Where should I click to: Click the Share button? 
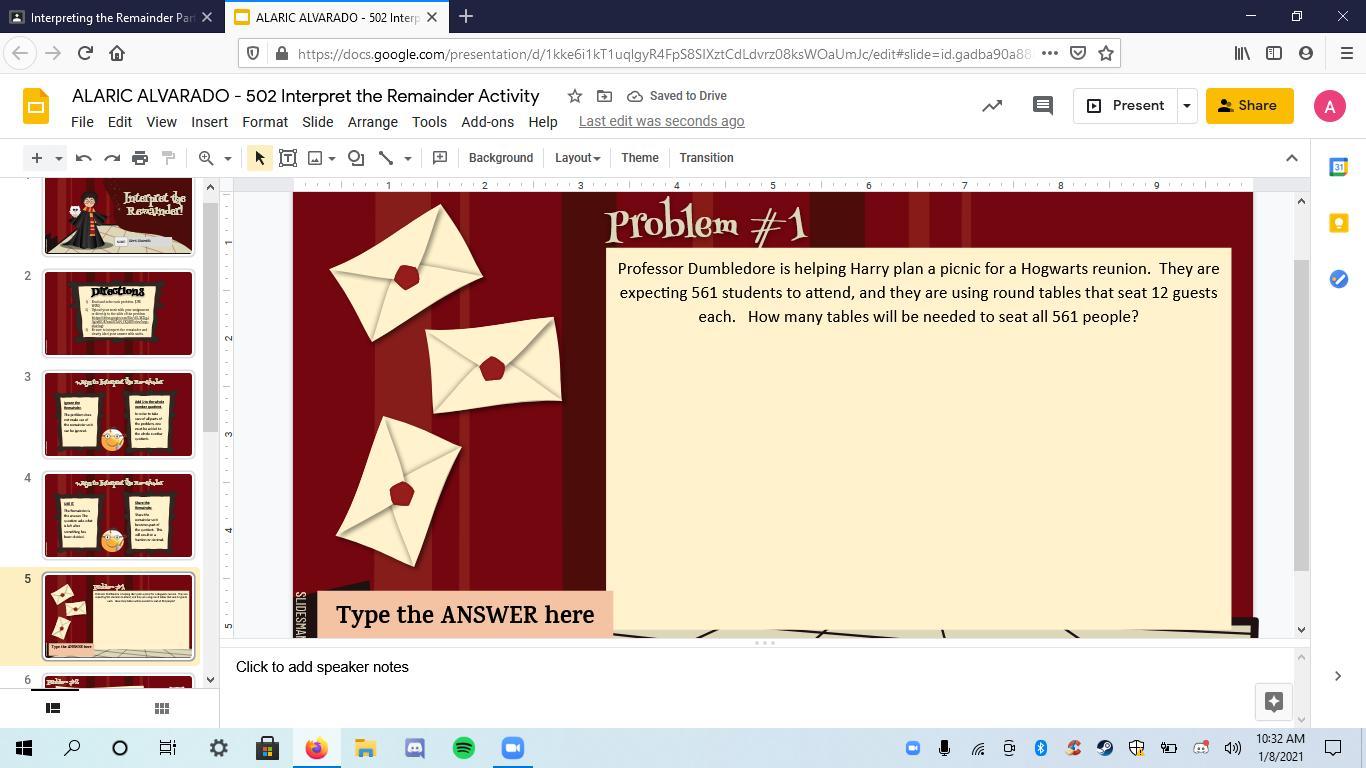coord(1249,106)
